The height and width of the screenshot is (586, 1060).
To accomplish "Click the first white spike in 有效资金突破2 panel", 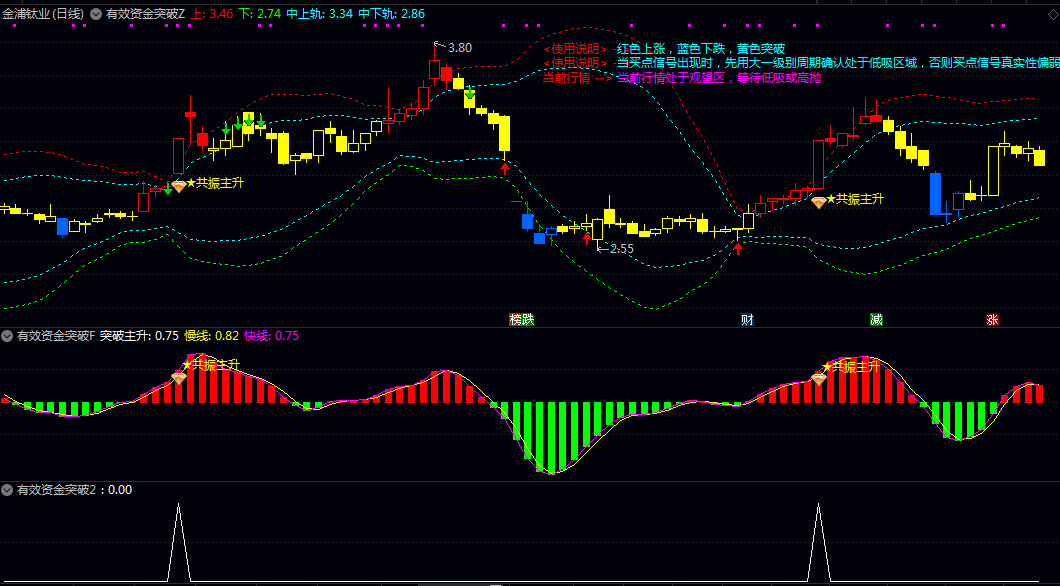I will tap(178, 541).
